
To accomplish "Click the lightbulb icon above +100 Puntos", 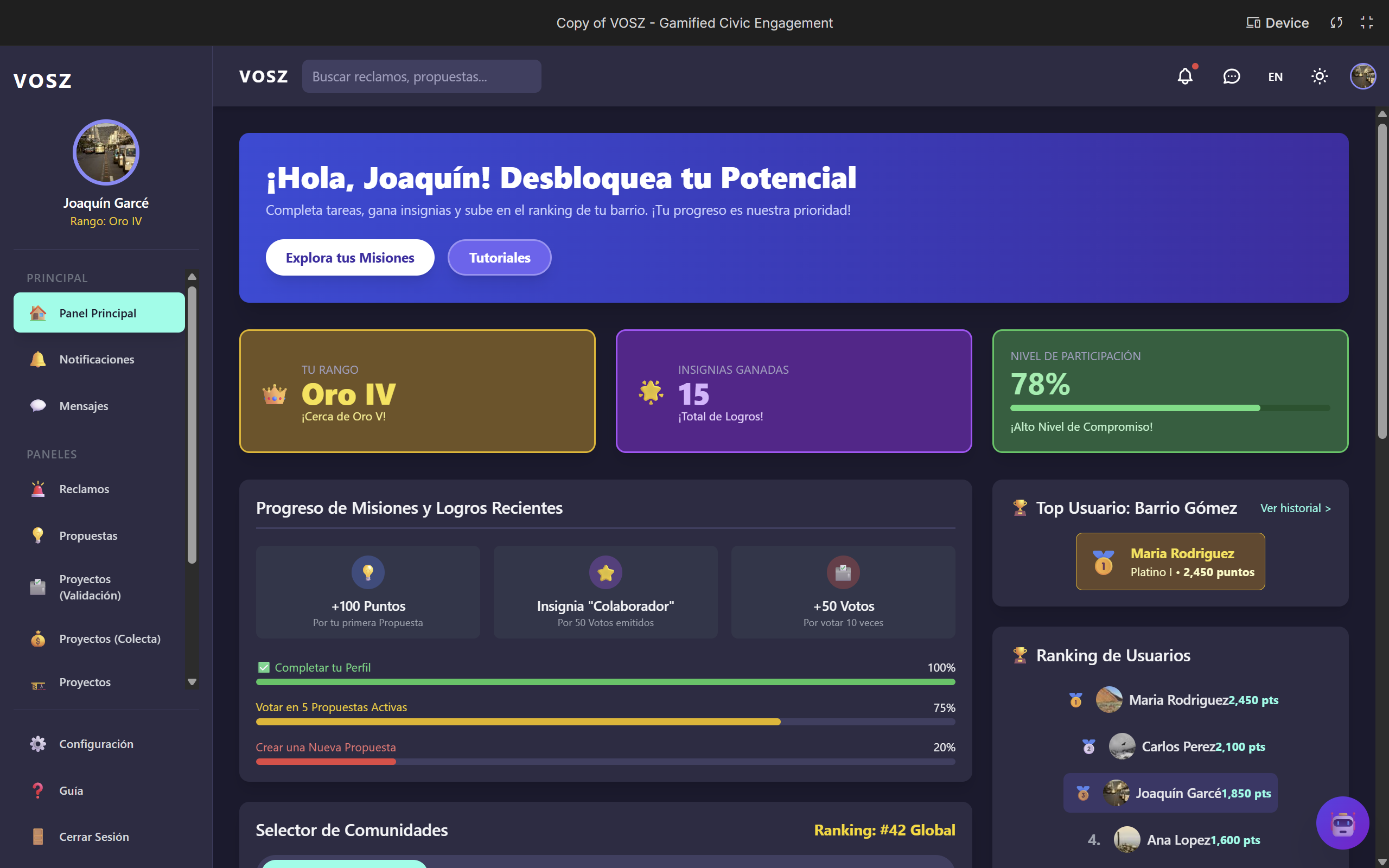I will 368,572.
